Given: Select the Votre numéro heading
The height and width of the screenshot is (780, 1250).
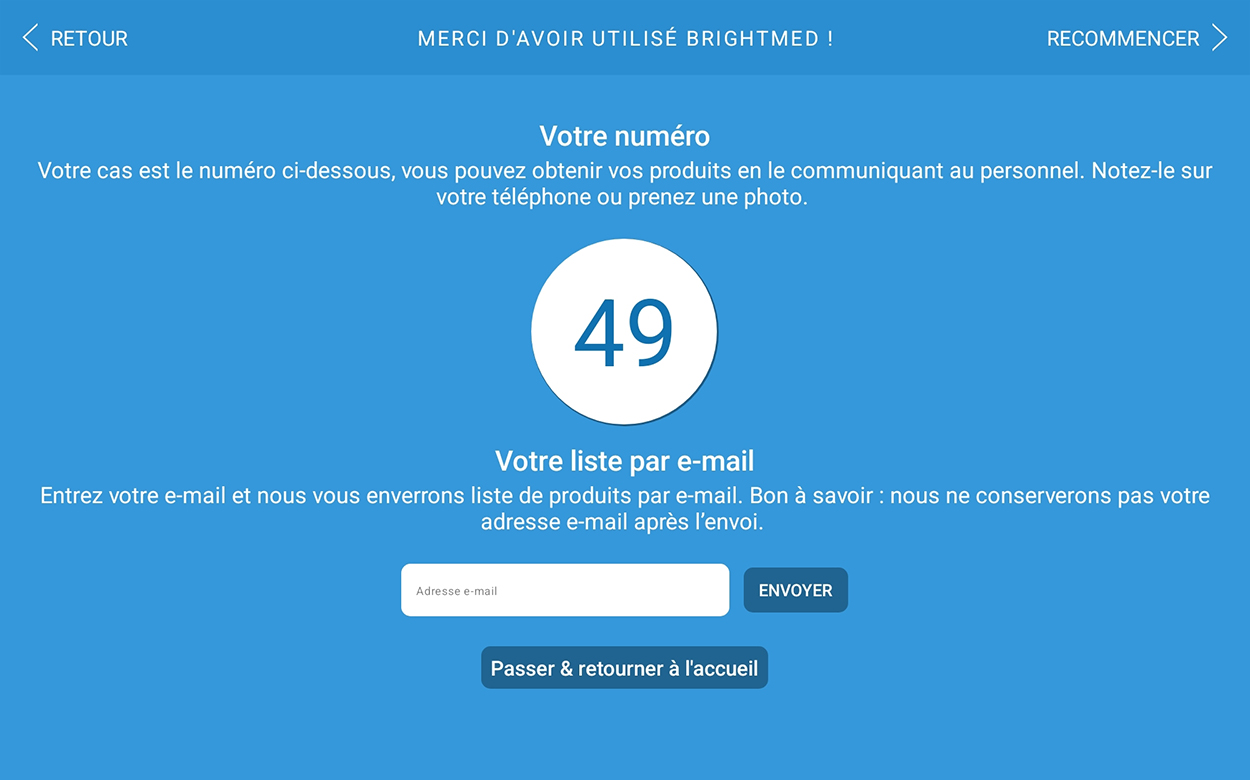Looking at the screenshot, I should tap(624, 136).
